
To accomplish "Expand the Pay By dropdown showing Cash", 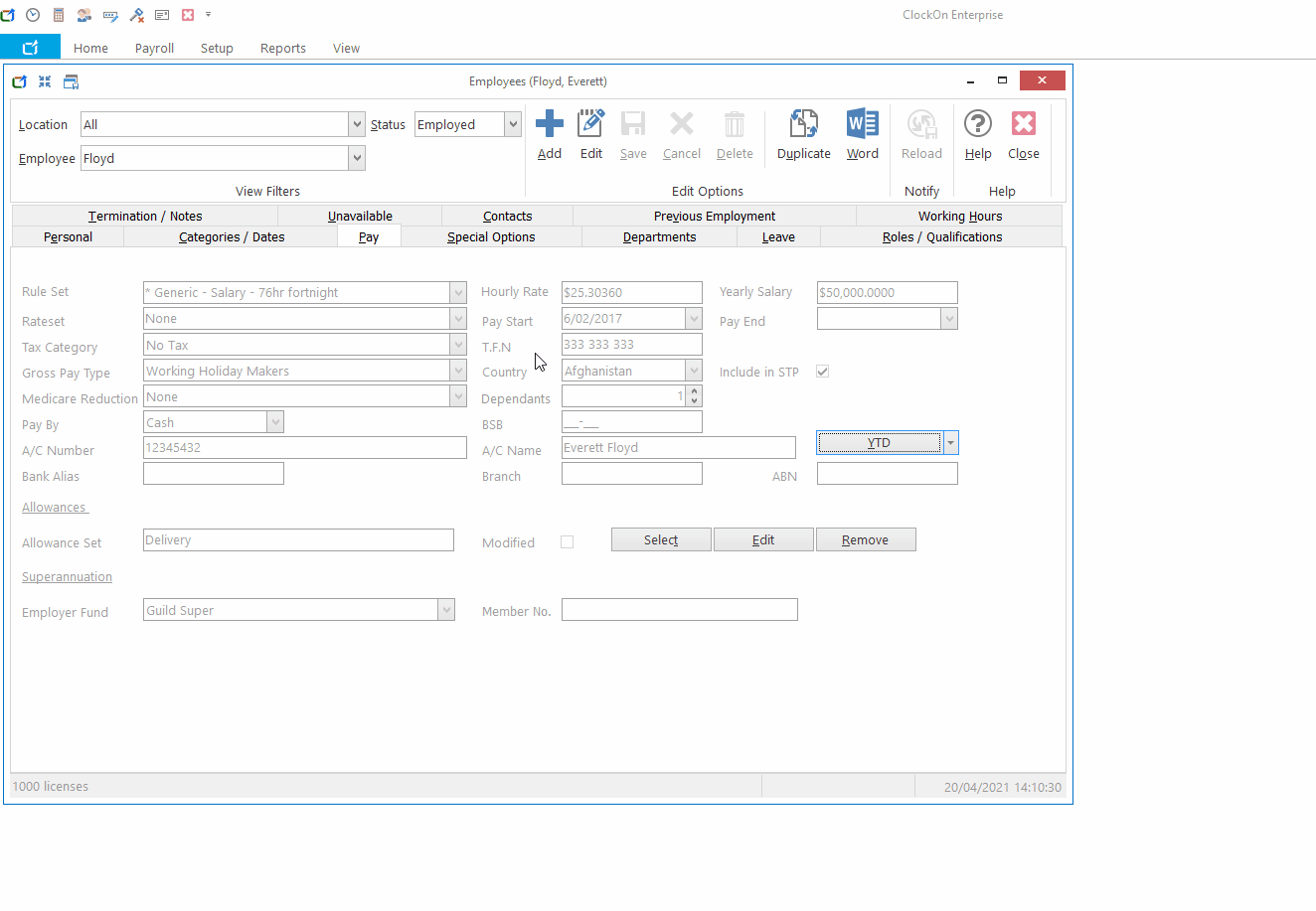I will tap(275, 422).
